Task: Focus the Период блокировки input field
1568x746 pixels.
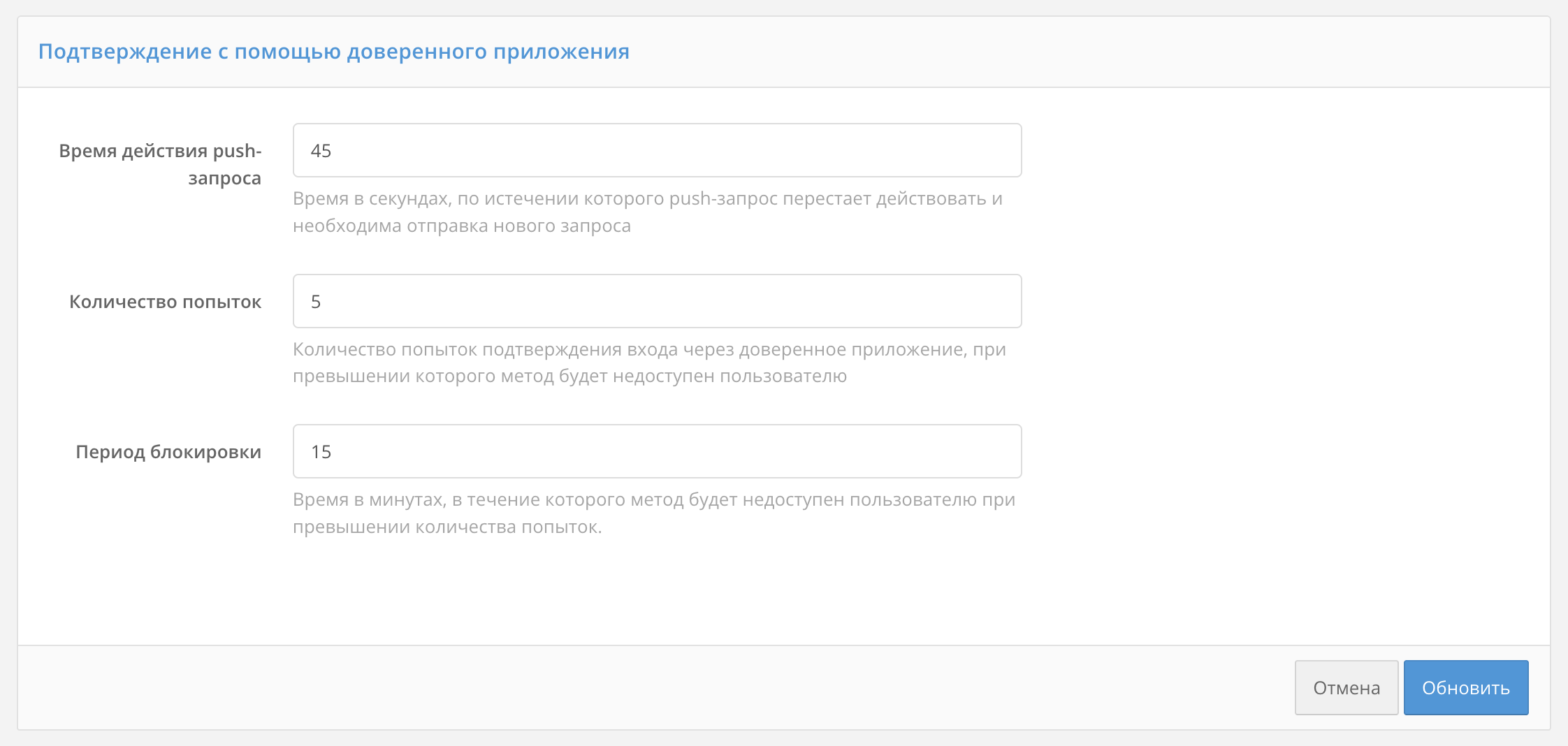Action: coord(657,451)
